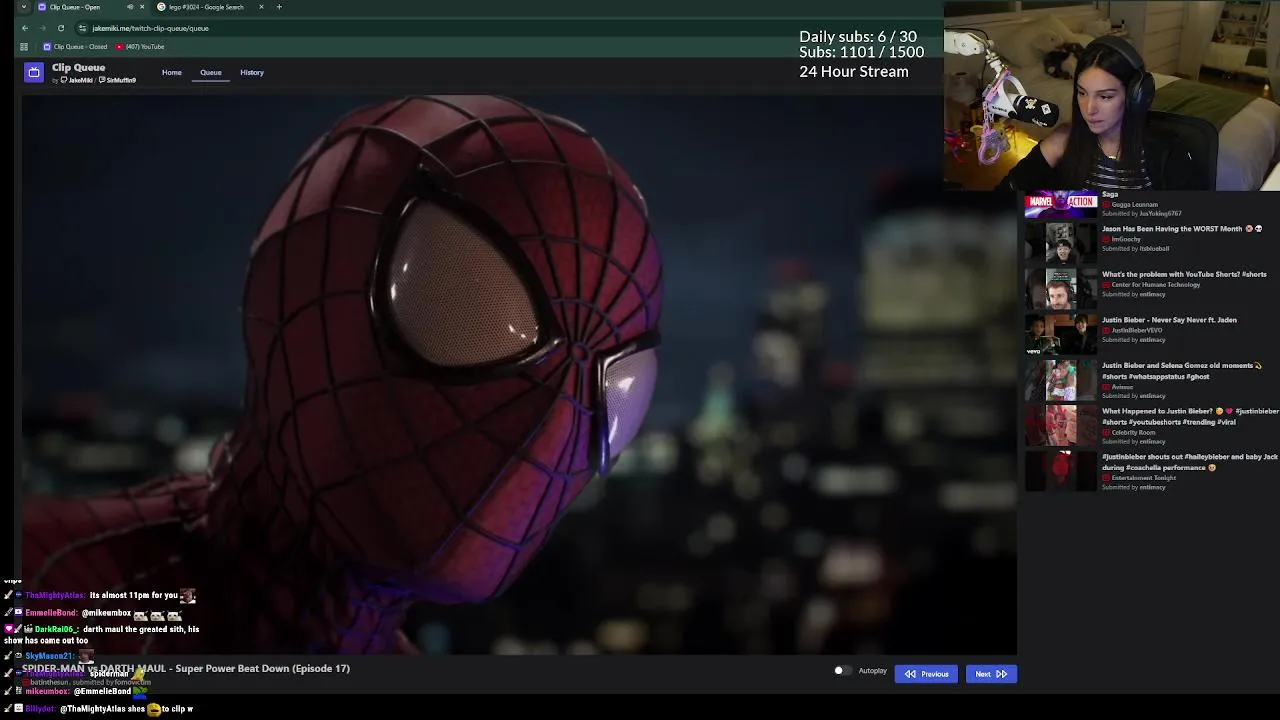Click the 'JustinBieberVEVO' channel name
Image resolution: width=1280 pixels, height=720 pixels.
pos(1139,330)
